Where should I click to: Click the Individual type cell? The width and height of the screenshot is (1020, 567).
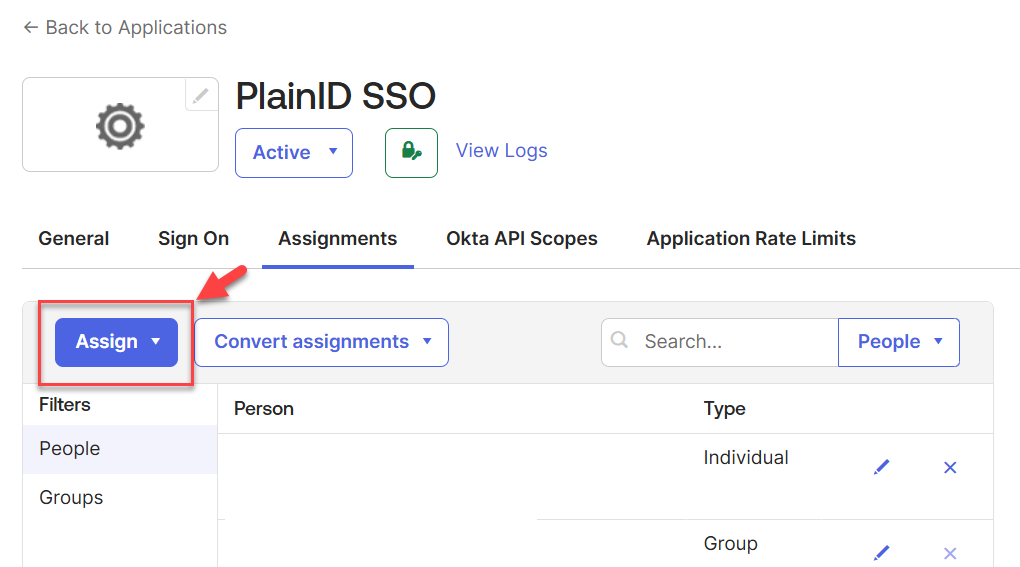click(x=745, y=458)
